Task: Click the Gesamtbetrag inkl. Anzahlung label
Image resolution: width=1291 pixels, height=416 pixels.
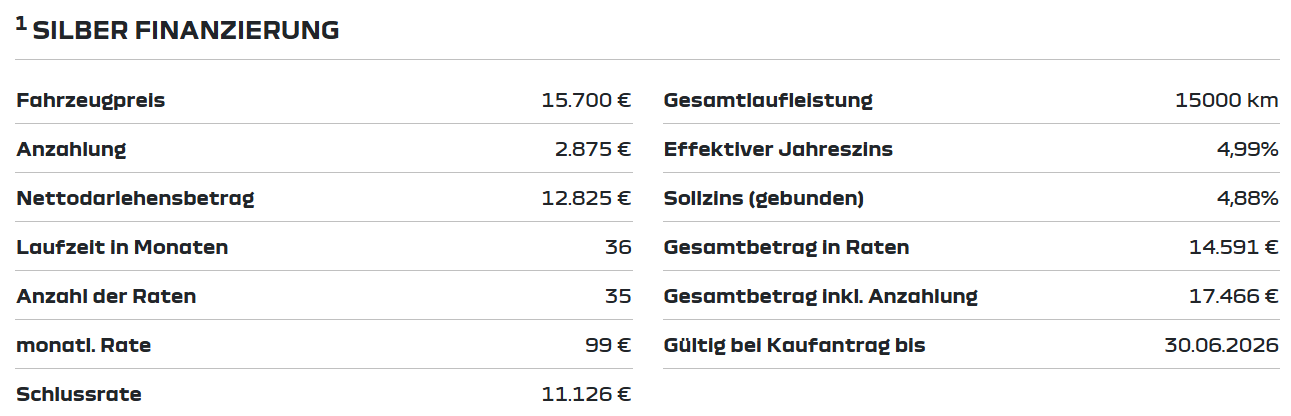Action: pyautogui.click(x=821, y=296)
